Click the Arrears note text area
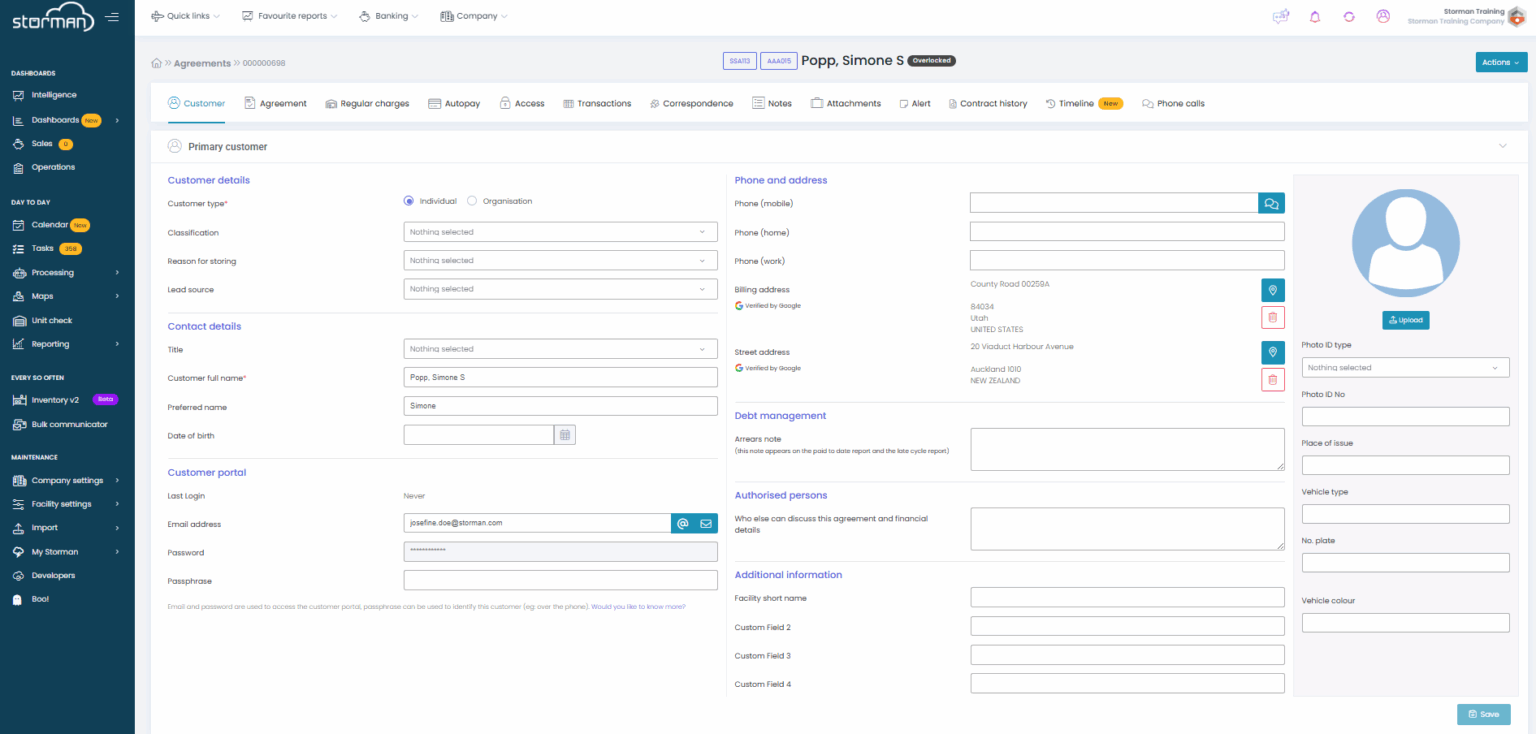The image size is (1536, 734). 1128,449
